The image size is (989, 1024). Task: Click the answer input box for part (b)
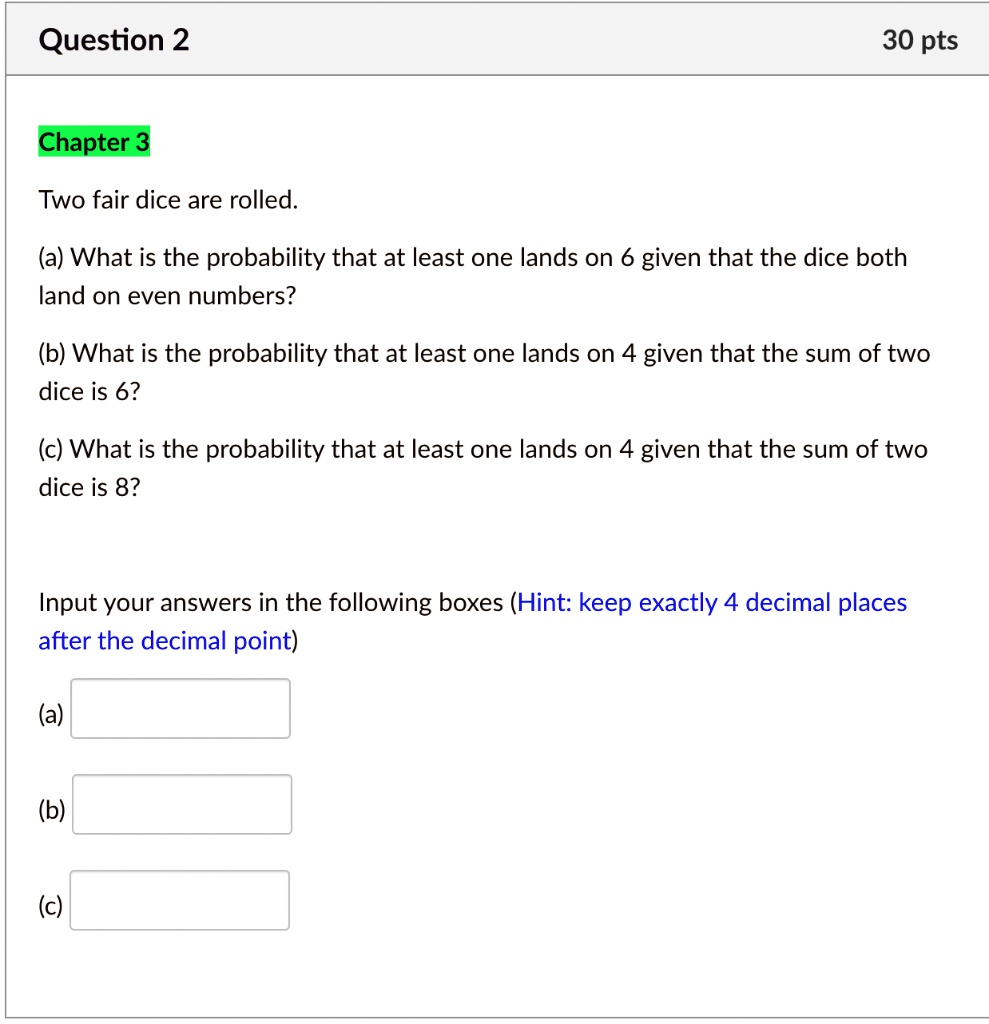pyautogui.click(x=181, y=804)
